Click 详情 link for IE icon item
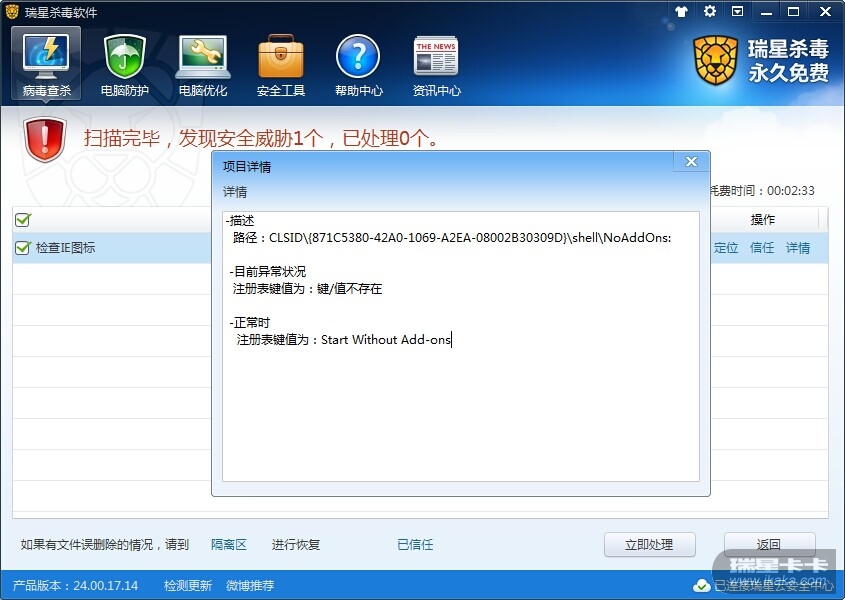Screen dimensions: 845x600 click(x=798, y=248)
